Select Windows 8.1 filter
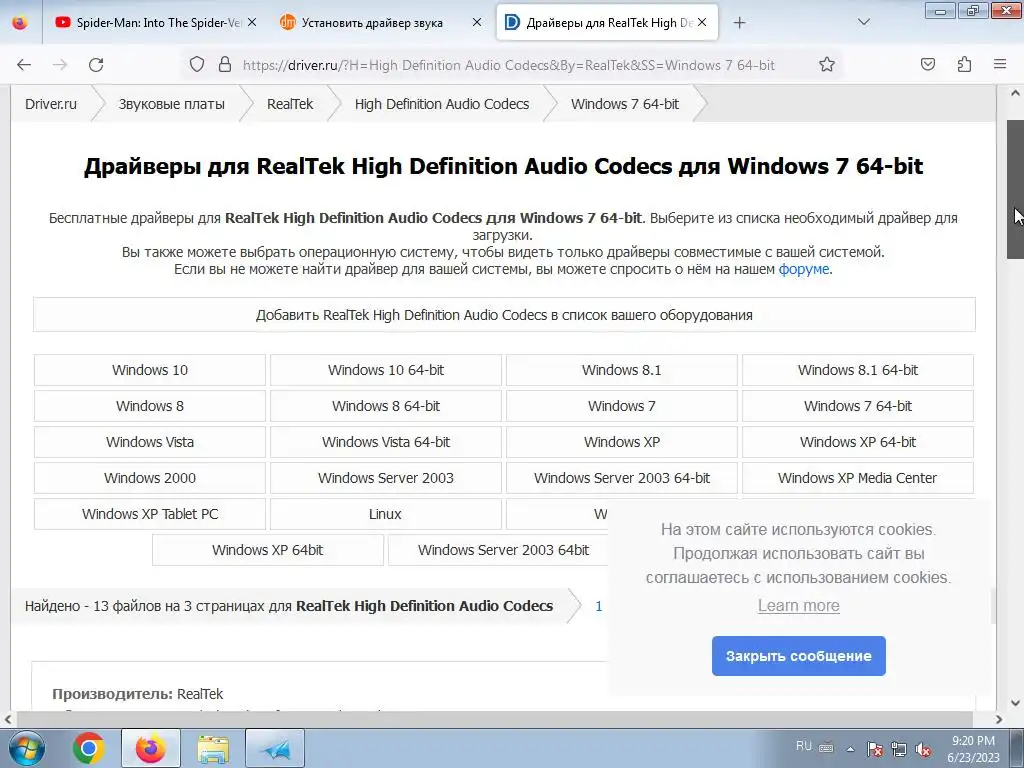The height and width of the screenshot is (768, 1024). coord(622,370)
